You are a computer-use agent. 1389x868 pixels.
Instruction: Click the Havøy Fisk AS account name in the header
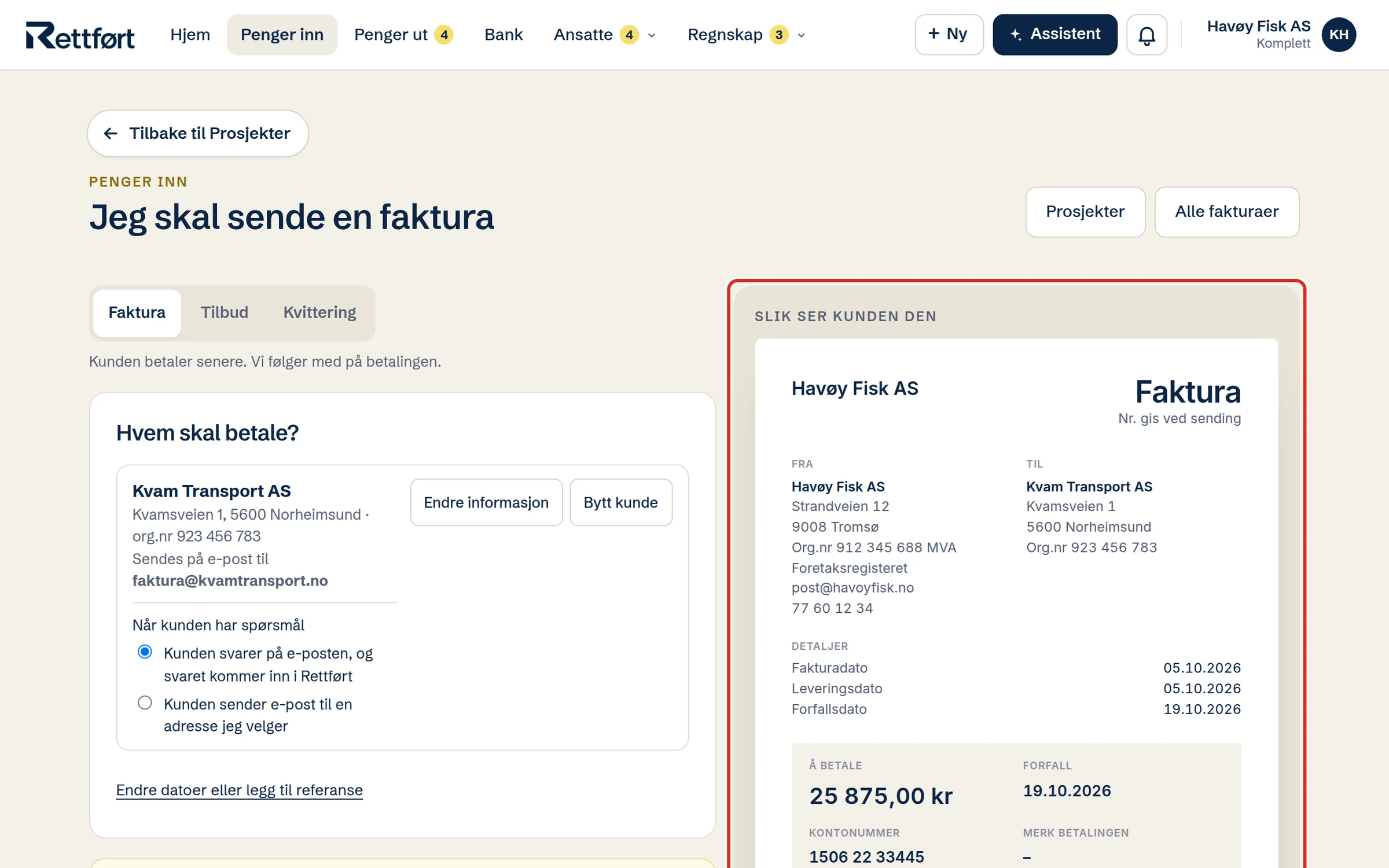click(1258, 27)
